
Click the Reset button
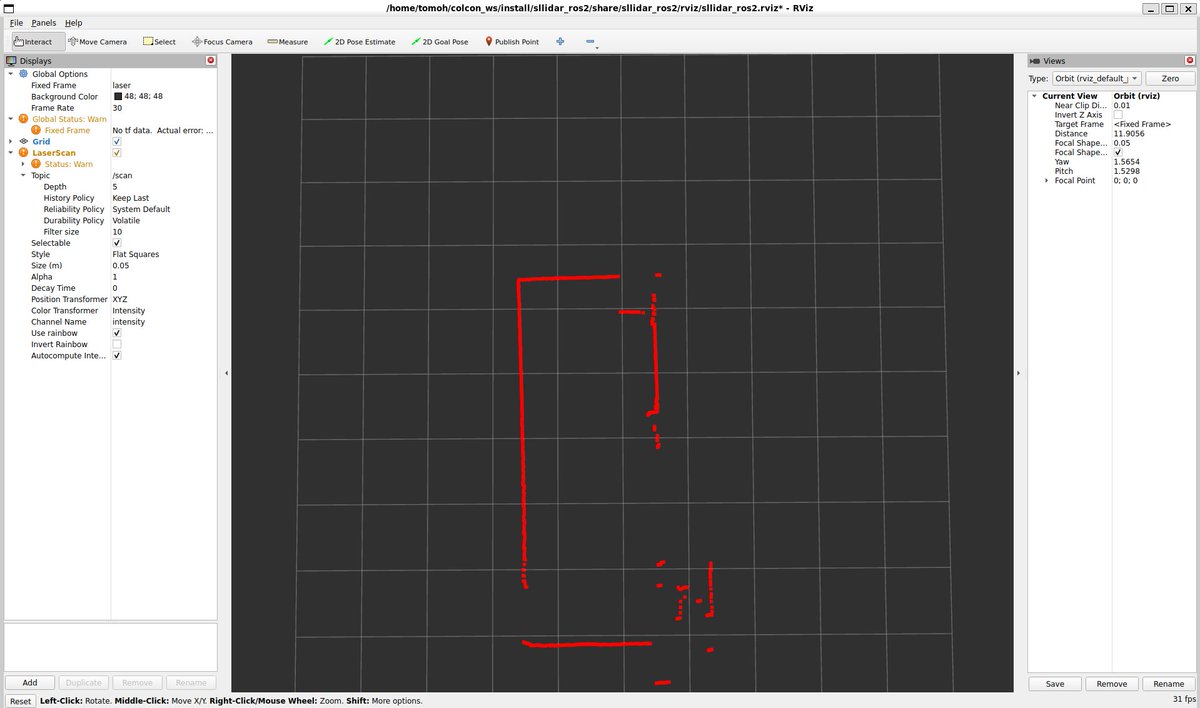20,701
